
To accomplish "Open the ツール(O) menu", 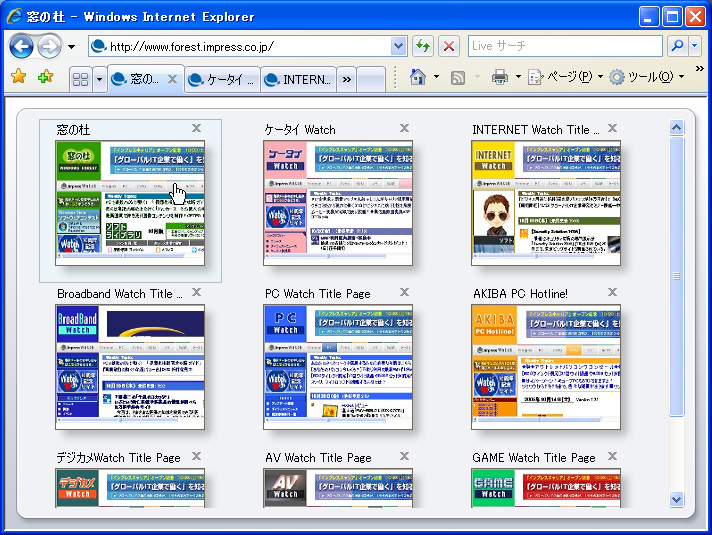I will pos(646,77).
